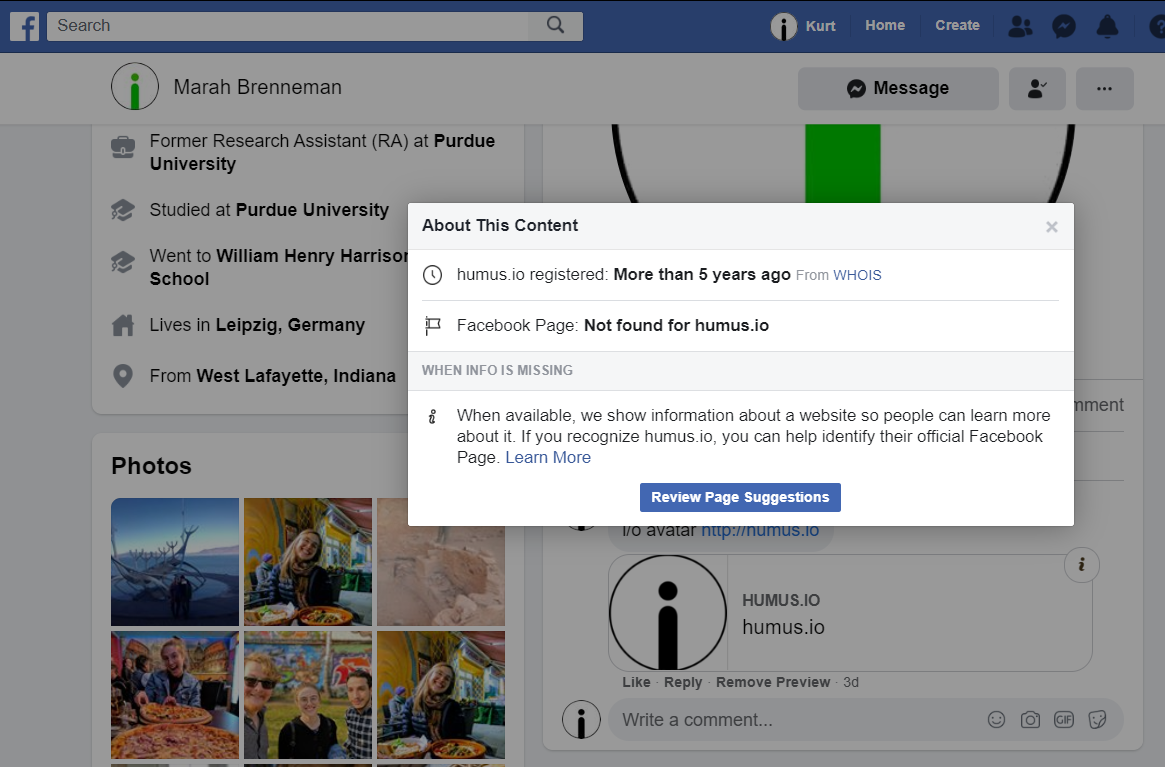
Task: Open the Studied at Purdue University link
Action: (x=312, y=210)
